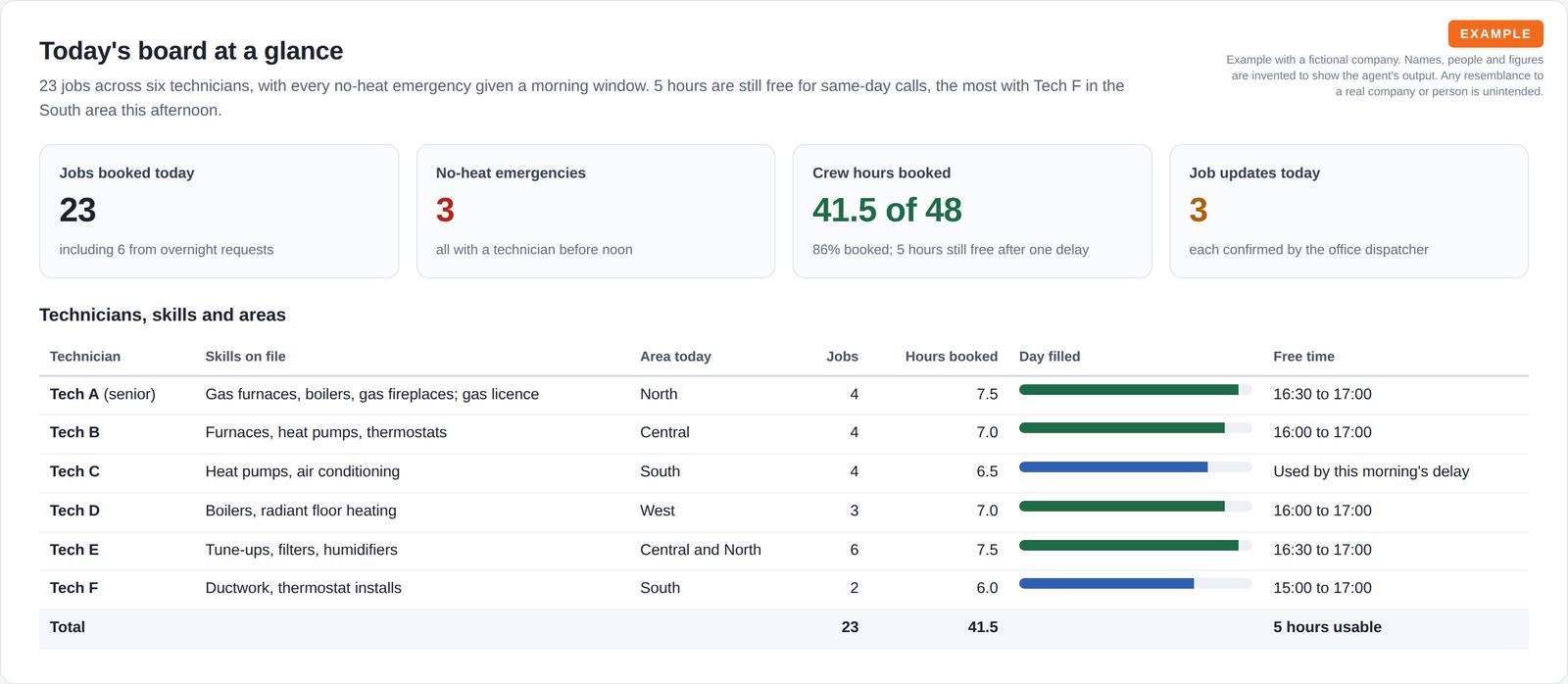Click the Crew hours booked card
1568x684 pixels.
972,211
